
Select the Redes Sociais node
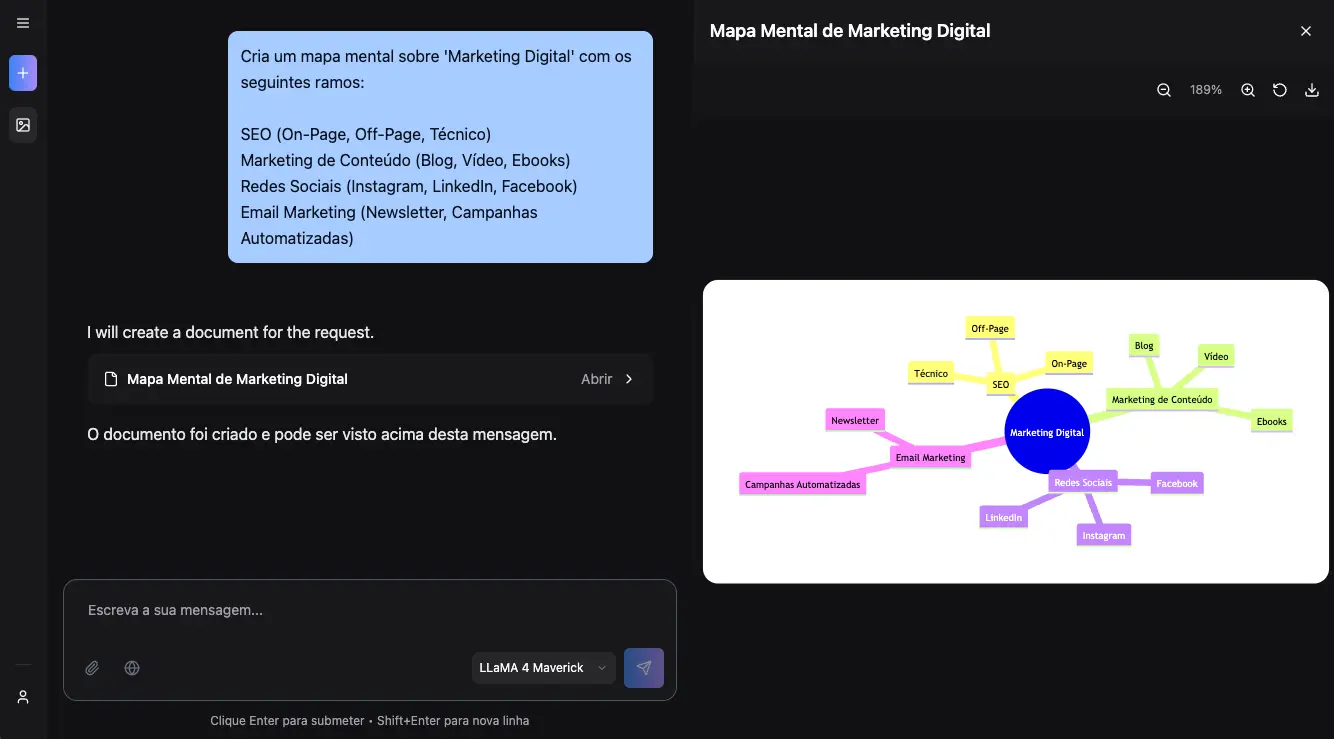tap(1083, 482)
